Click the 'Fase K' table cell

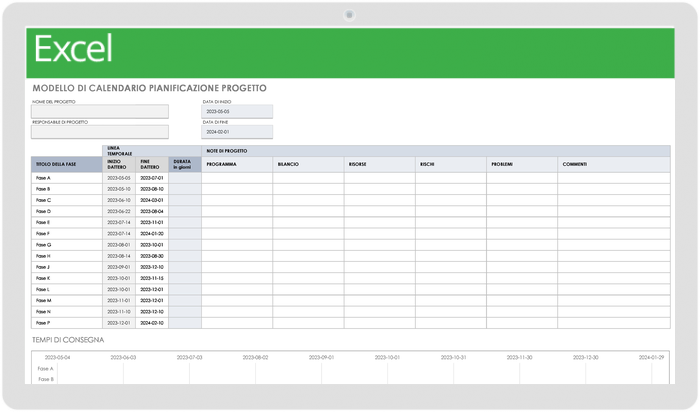point(67,279)
